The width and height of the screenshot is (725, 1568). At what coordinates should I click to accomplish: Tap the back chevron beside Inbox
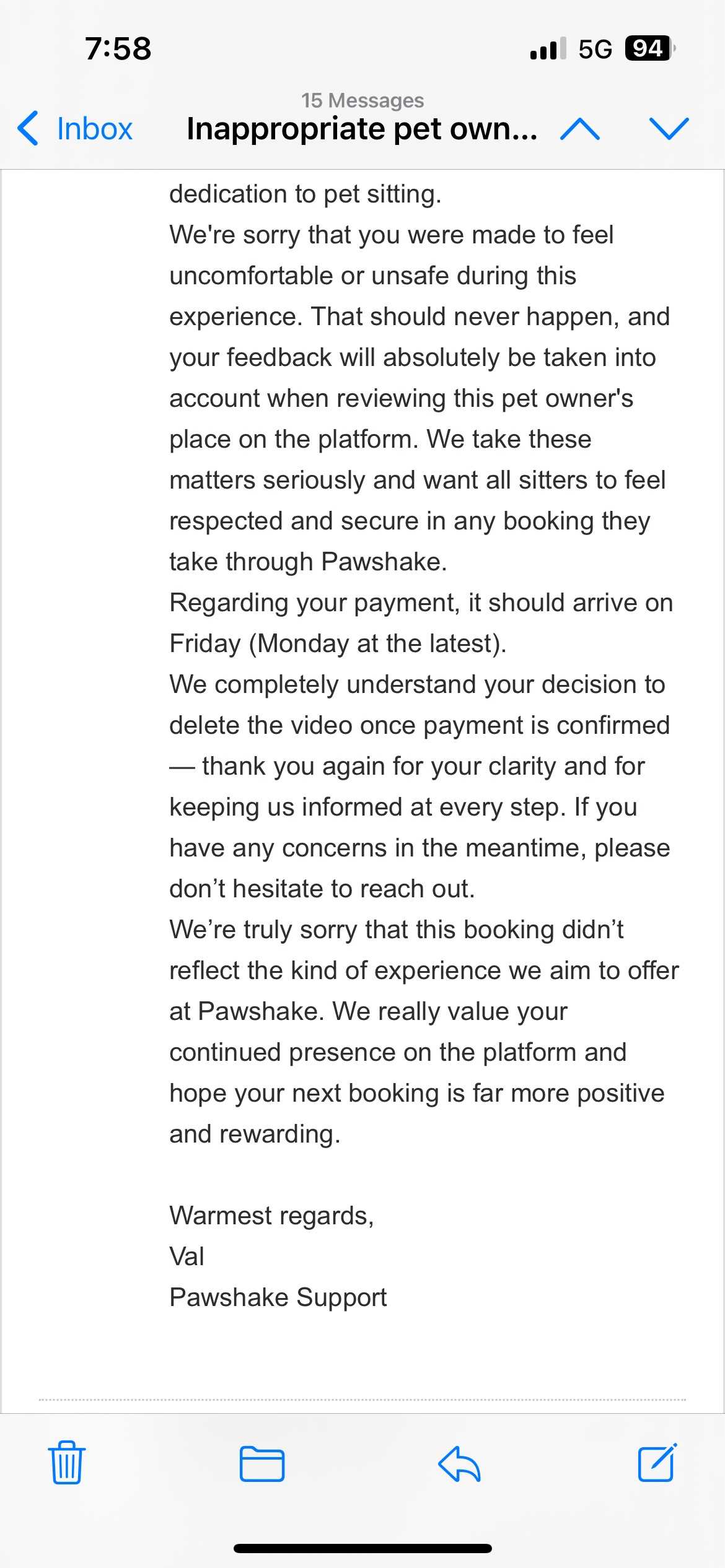tap(29, 129)
